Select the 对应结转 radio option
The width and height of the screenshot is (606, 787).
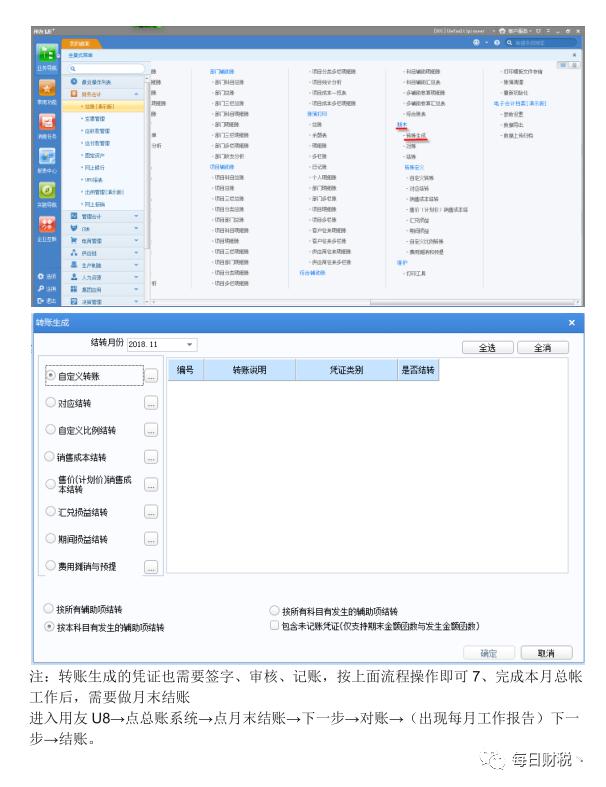point(50,402)
